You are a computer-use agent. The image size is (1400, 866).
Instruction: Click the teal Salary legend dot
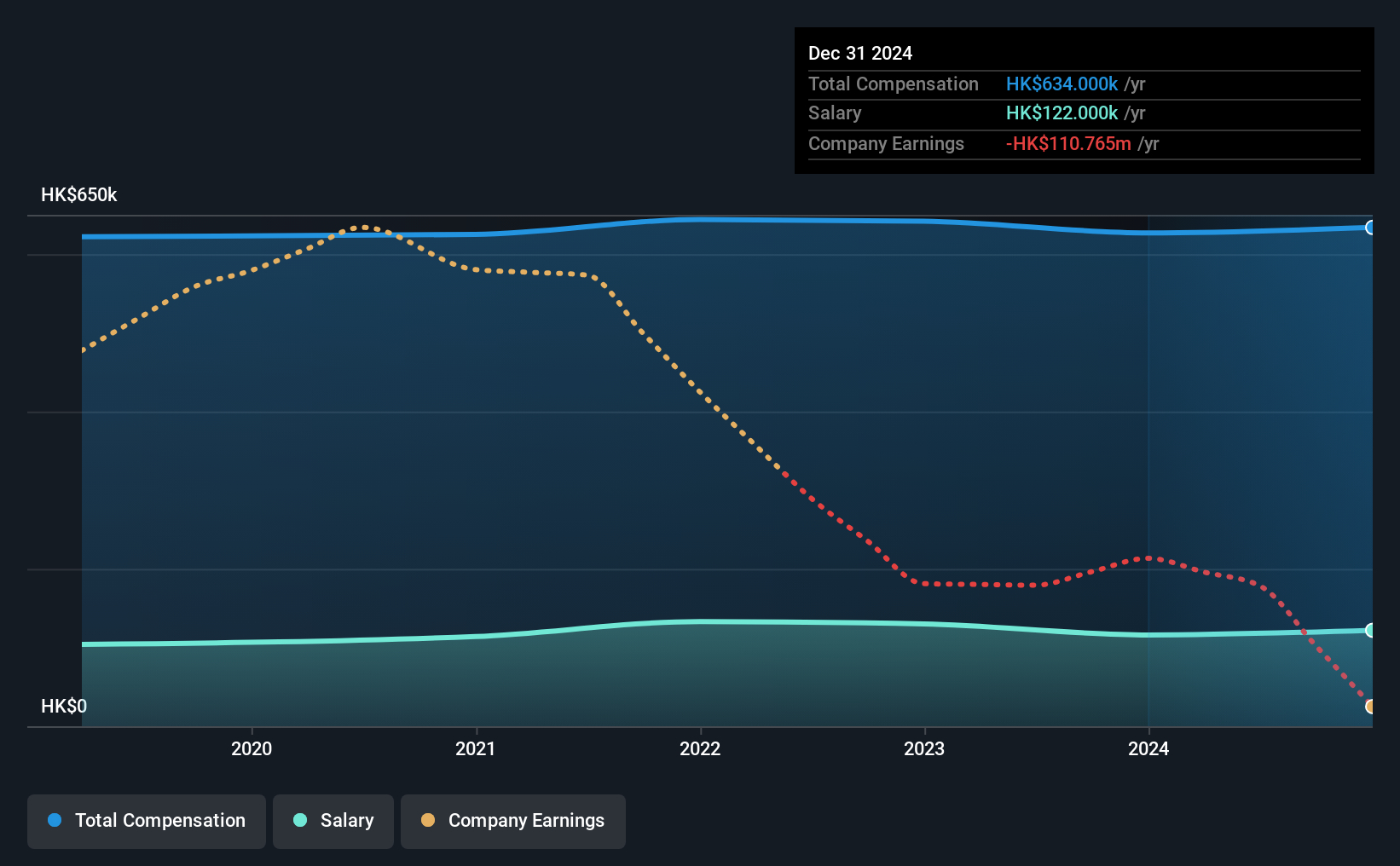tap(300, 820)
